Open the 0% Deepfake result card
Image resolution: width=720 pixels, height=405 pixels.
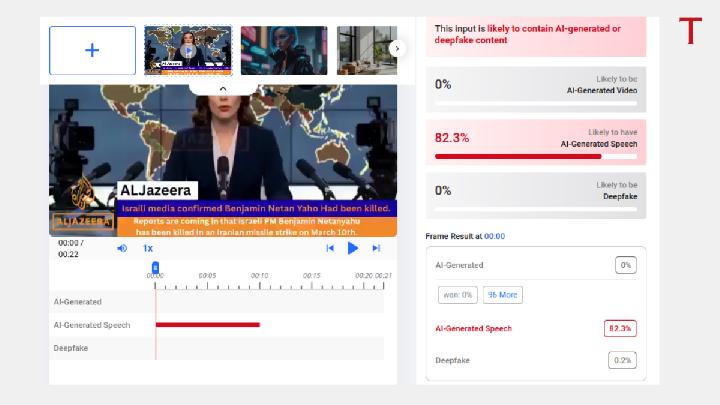[x=536, y=196]
